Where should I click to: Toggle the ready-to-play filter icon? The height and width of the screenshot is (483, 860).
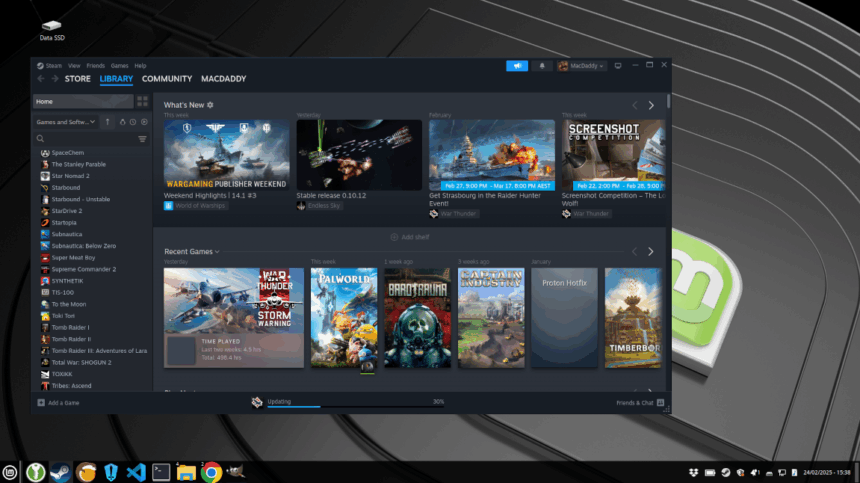point(144,122)
